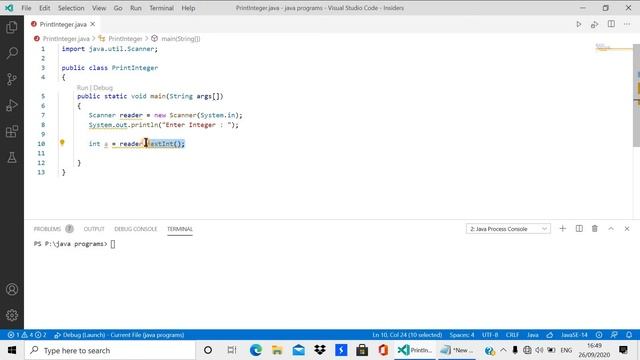Close the terminal panel
This screenshot has width=640, height=360.
627,229
